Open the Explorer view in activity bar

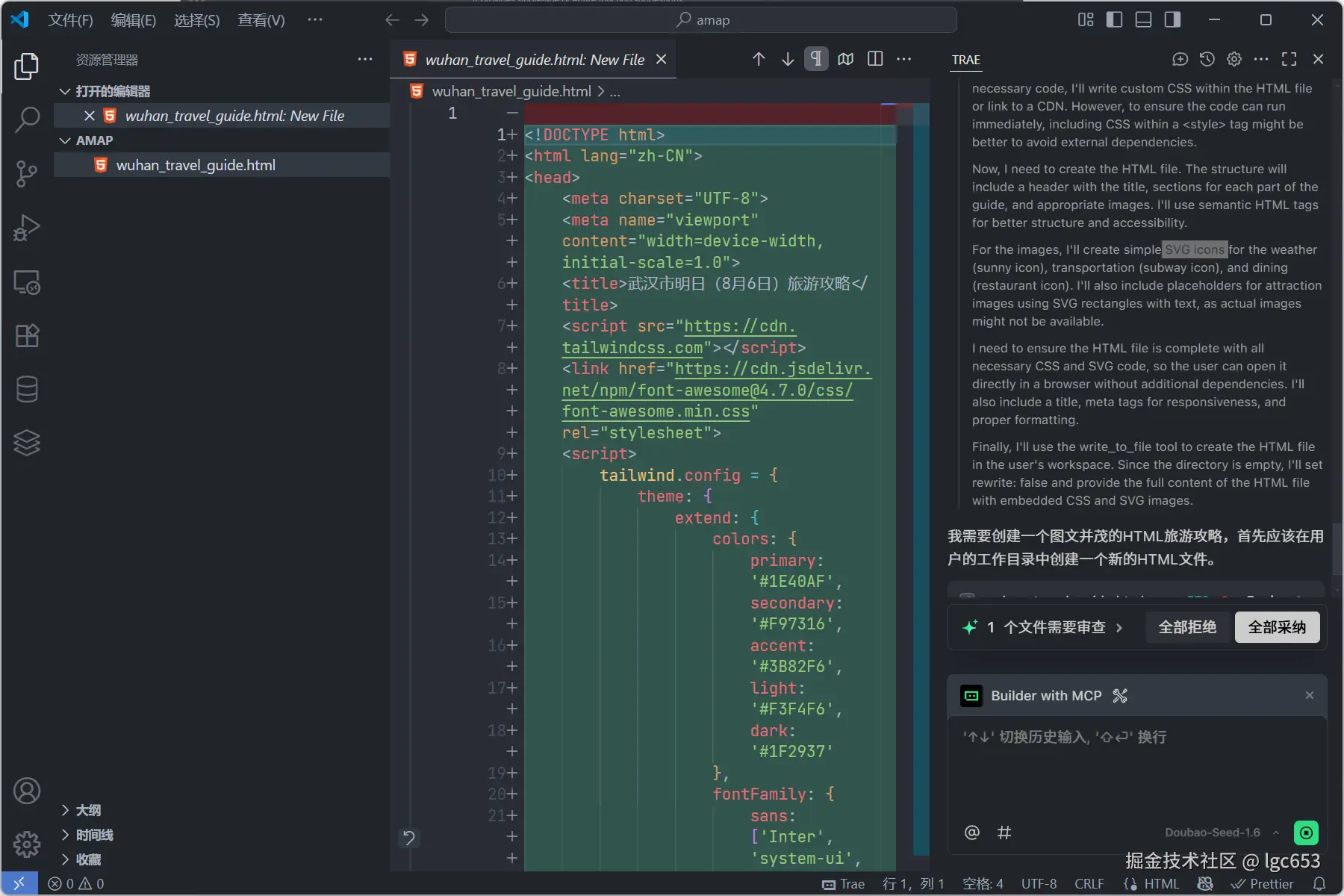27,66
